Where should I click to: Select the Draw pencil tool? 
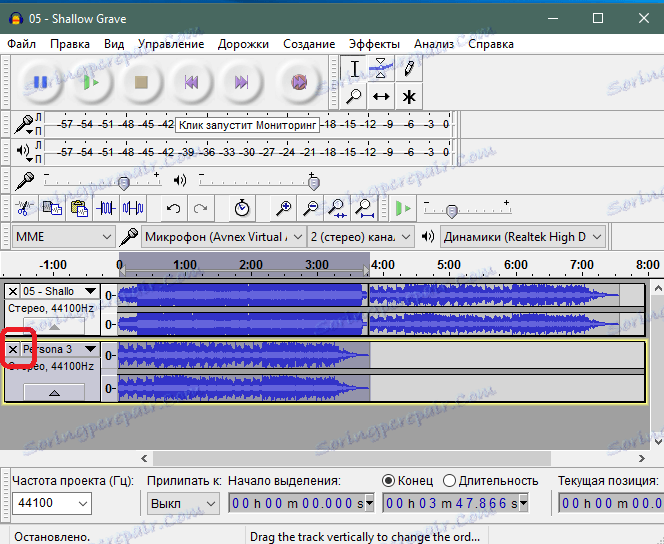click(x=409, y=69)
